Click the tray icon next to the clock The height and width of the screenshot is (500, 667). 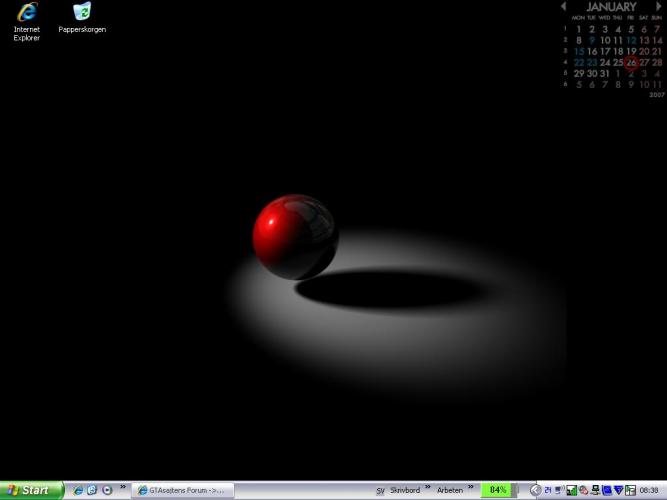click(x=630, y=490)
